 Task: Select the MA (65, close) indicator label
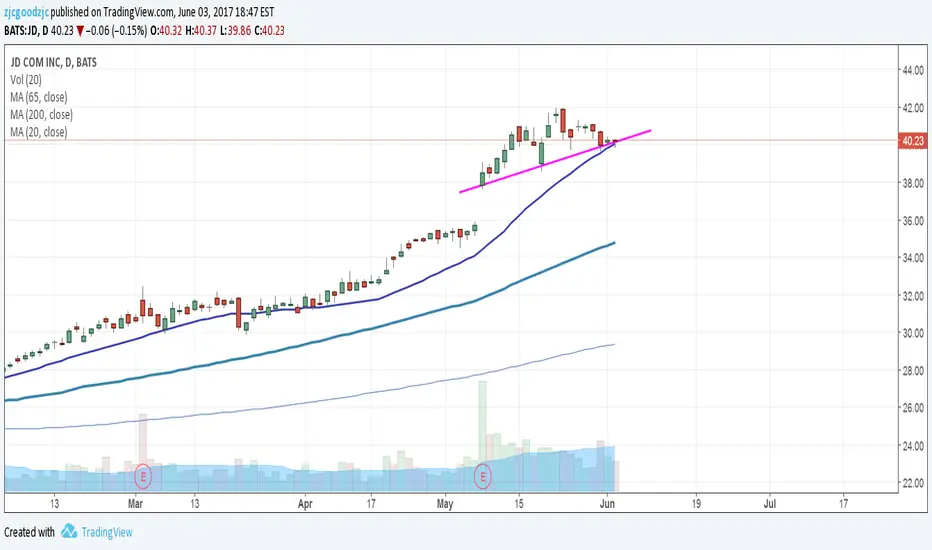[x=39, y=97]
